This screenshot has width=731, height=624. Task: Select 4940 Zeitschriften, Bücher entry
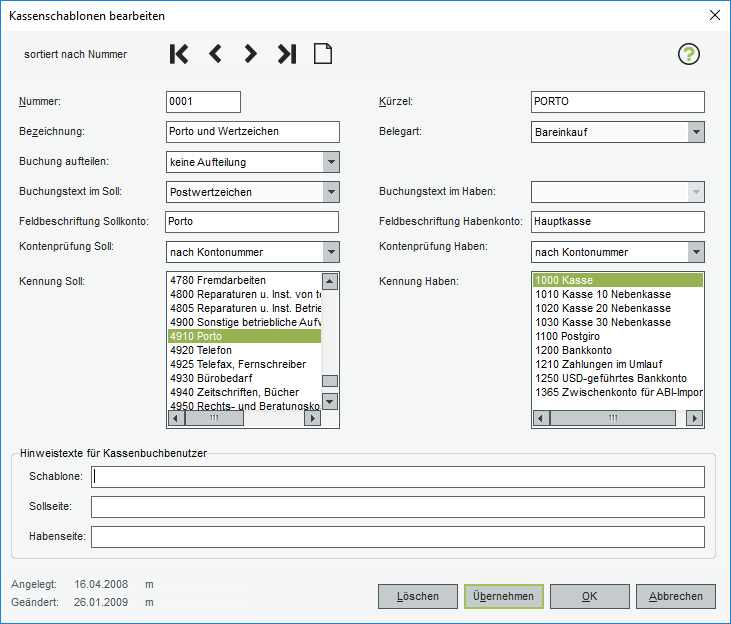click(x=244, y=392)
